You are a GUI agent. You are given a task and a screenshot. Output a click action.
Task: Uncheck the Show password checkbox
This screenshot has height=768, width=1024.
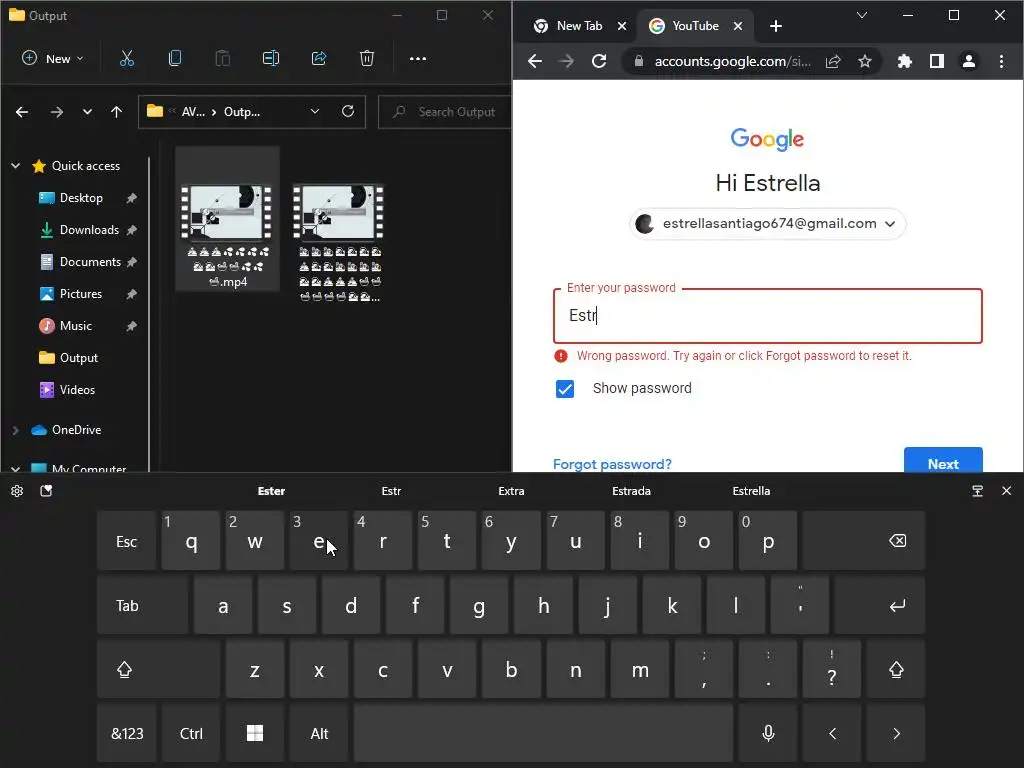click(x=565, y=389)
